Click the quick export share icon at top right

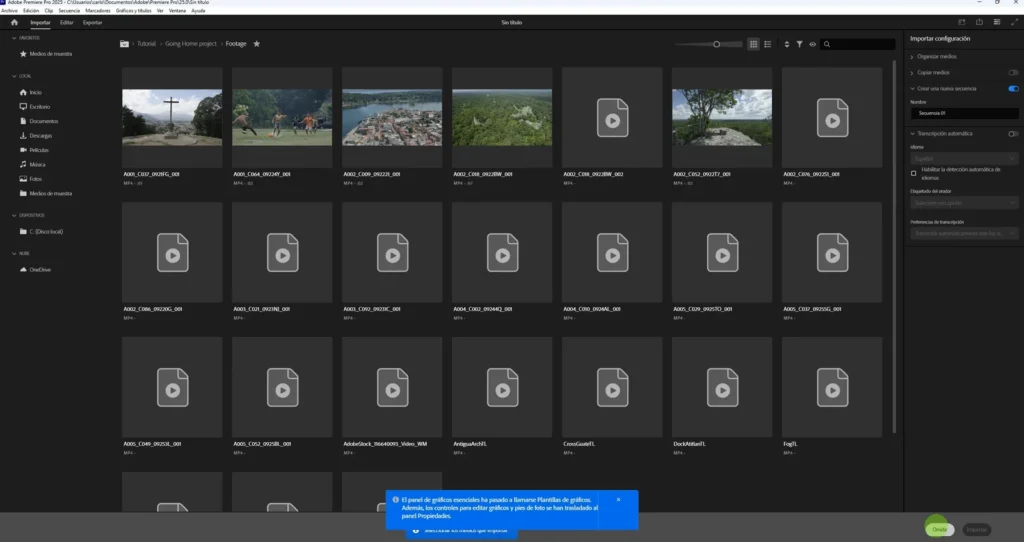point(979,22)
